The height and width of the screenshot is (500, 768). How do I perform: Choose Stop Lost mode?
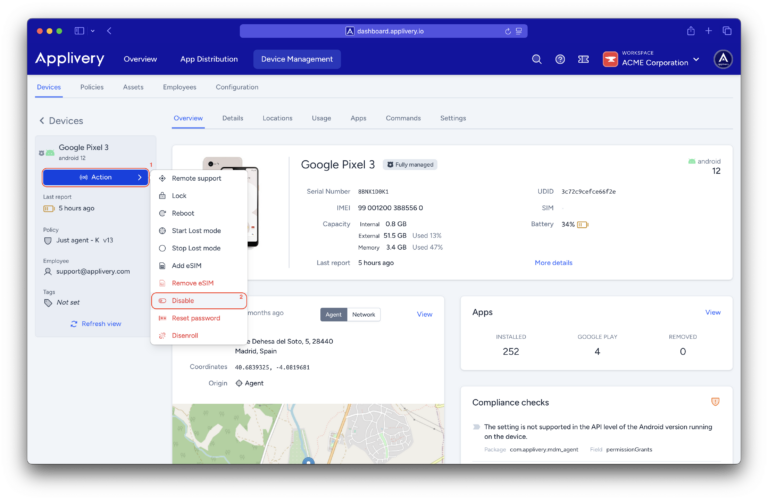[199, 248]
